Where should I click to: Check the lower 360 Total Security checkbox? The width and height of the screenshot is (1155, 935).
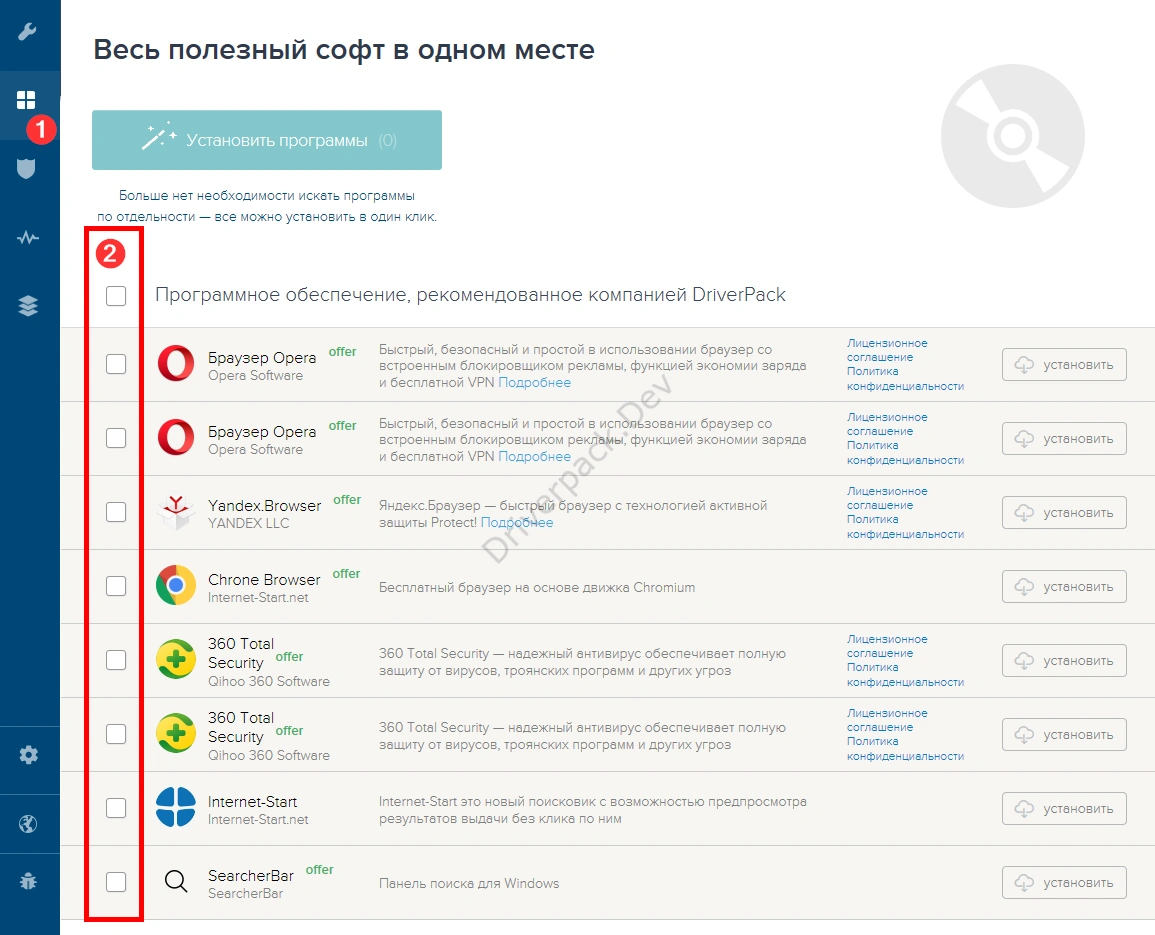tap(116, 734)
